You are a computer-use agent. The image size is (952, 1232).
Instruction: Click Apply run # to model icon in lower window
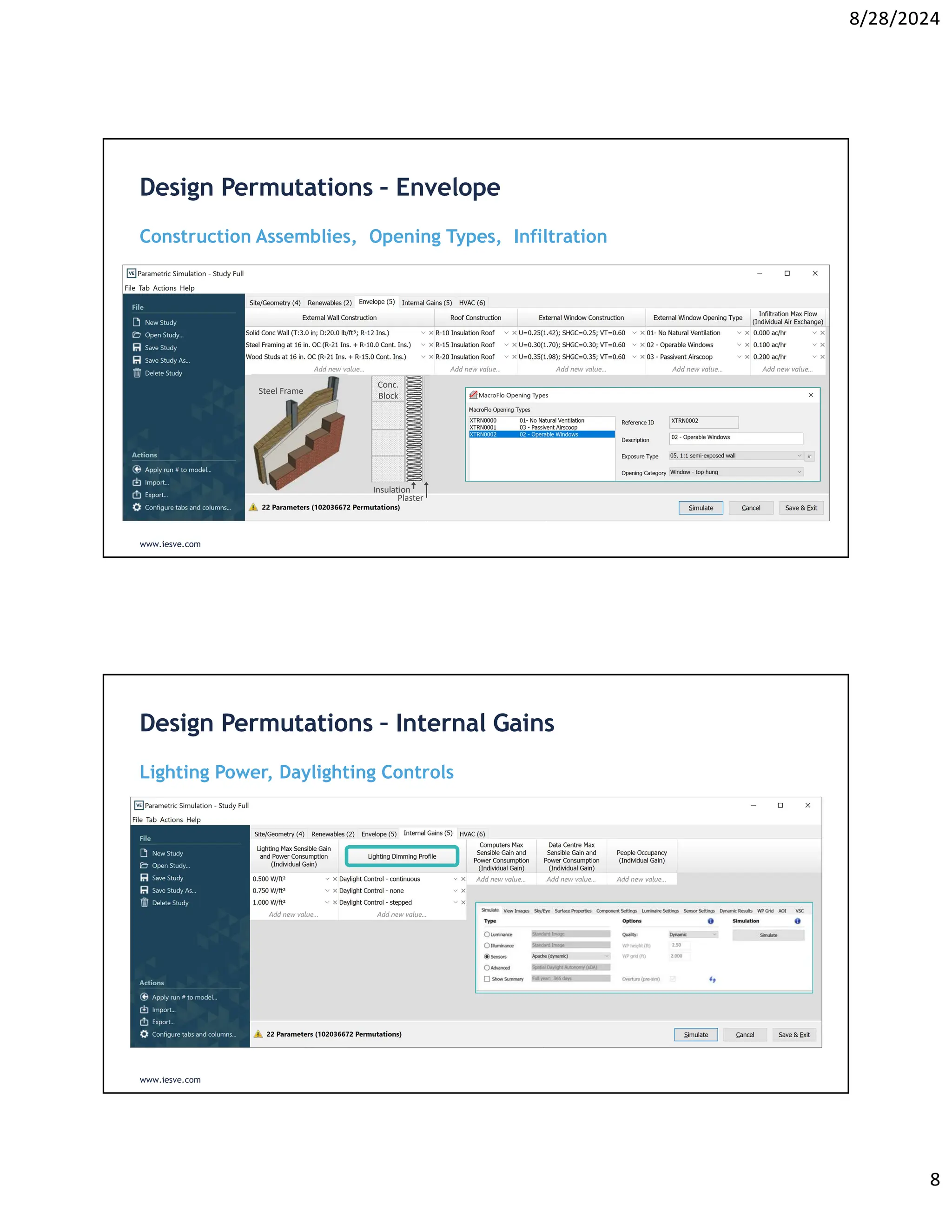pyautogui.click(x=144, y=997)
